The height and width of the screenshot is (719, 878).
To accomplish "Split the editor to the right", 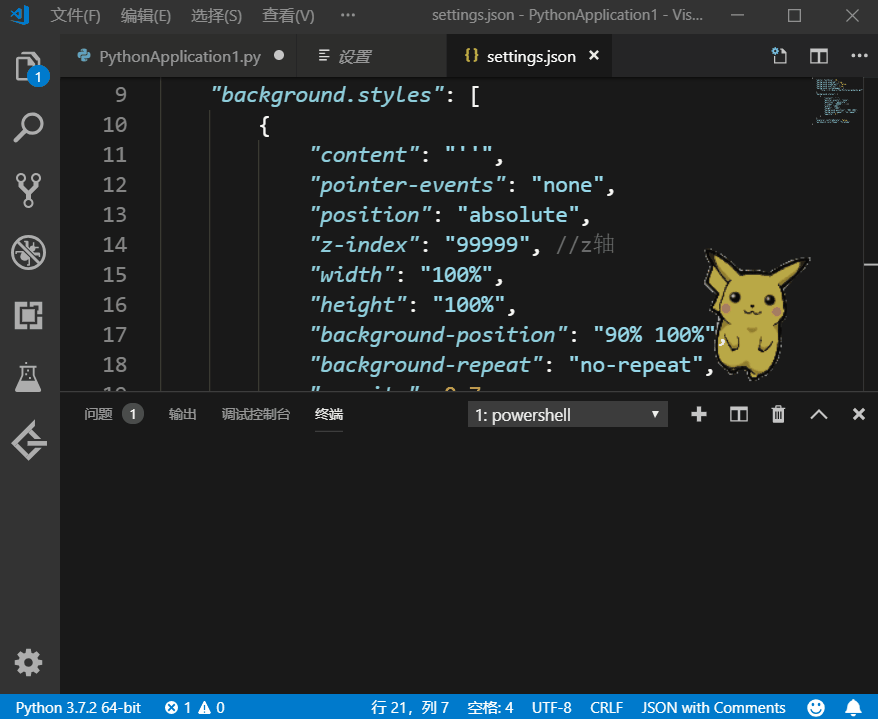I will coord(819,57).
